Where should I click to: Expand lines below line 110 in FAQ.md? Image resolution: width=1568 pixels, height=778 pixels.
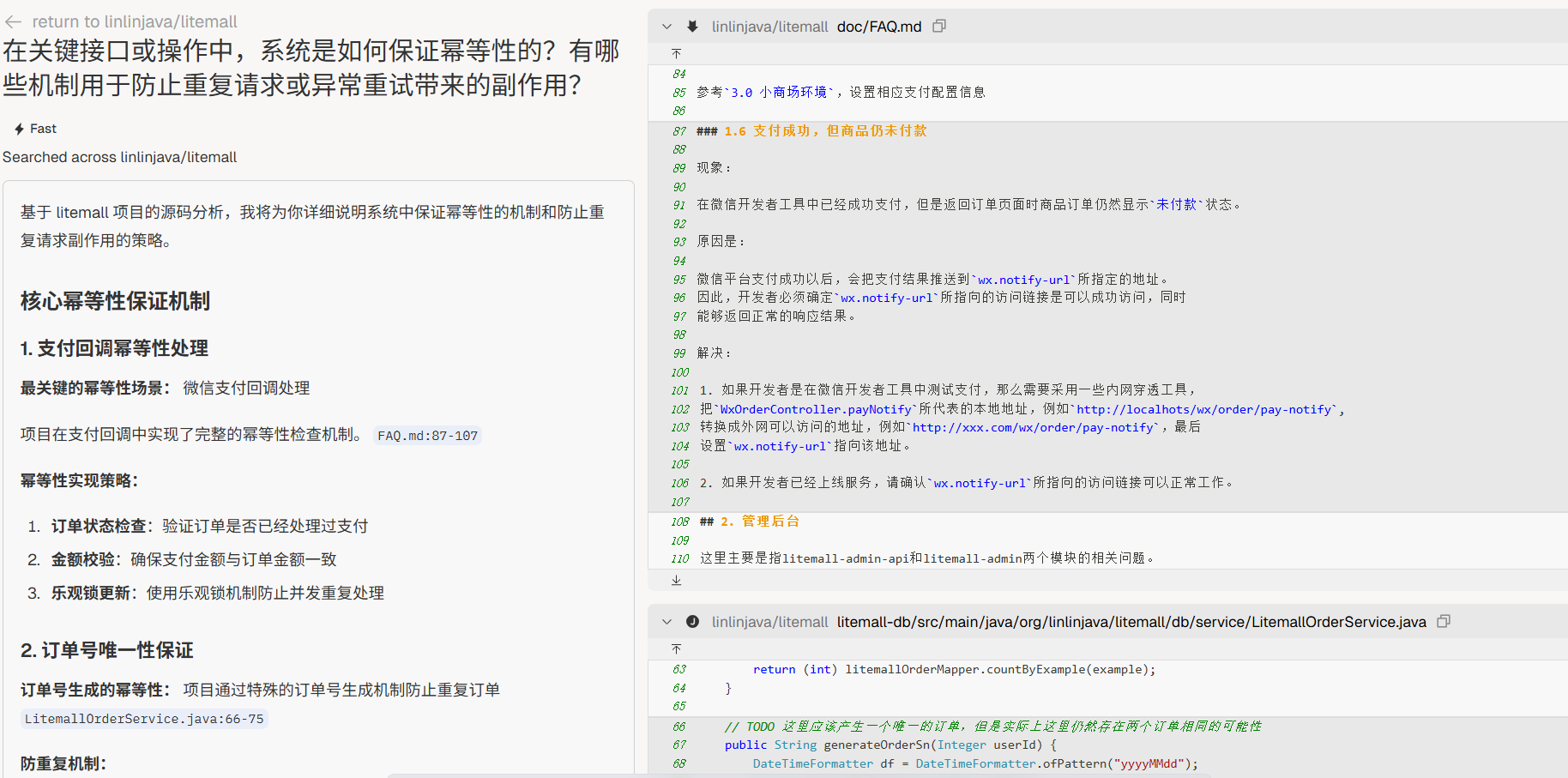[x=676, y=581]
